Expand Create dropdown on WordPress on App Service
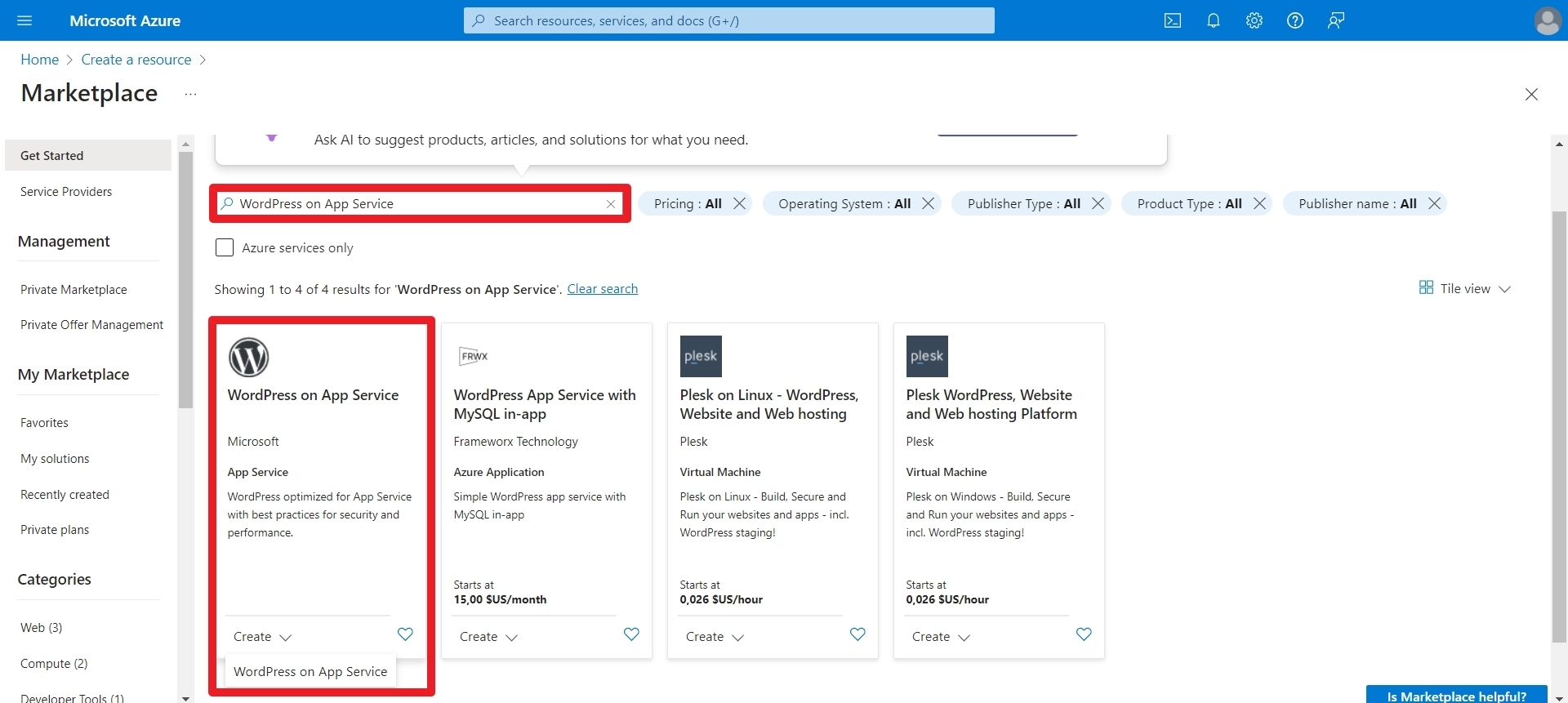 [262, 637]
